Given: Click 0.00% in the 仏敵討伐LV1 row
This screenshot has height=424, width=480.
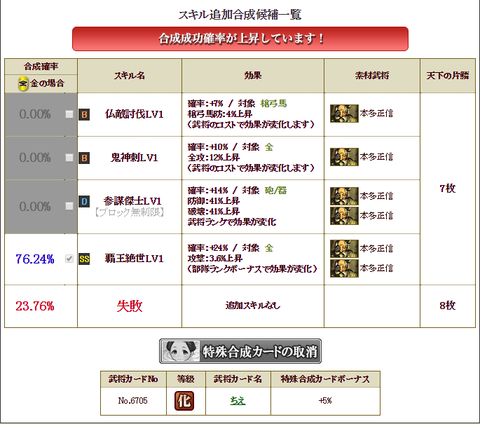Looking at the screenshot, I should click(x=35, y=114).
